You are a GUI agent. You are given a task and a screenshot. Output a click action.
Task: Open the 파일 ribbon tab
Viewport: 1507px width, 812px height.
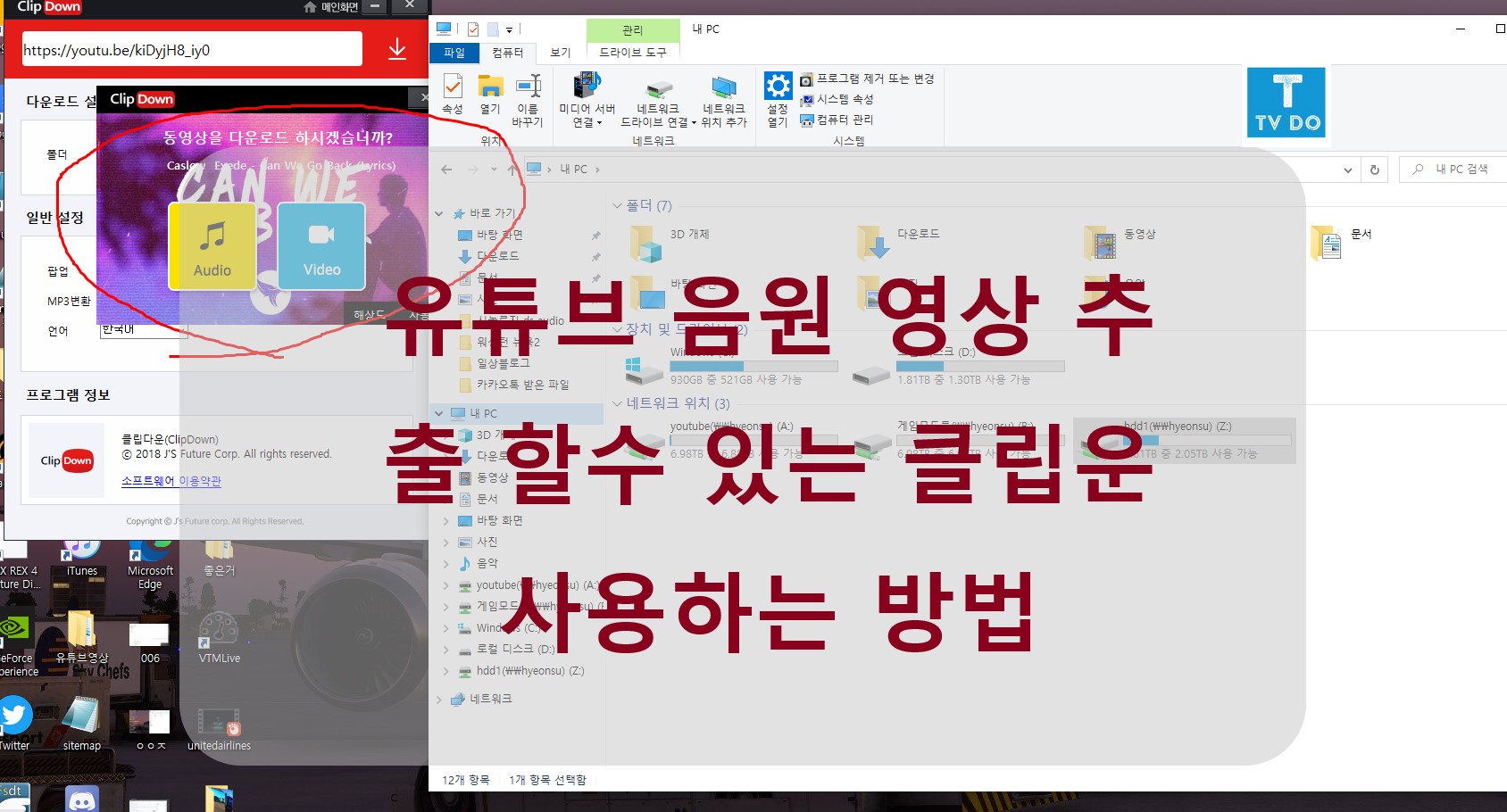click(454, 53)
